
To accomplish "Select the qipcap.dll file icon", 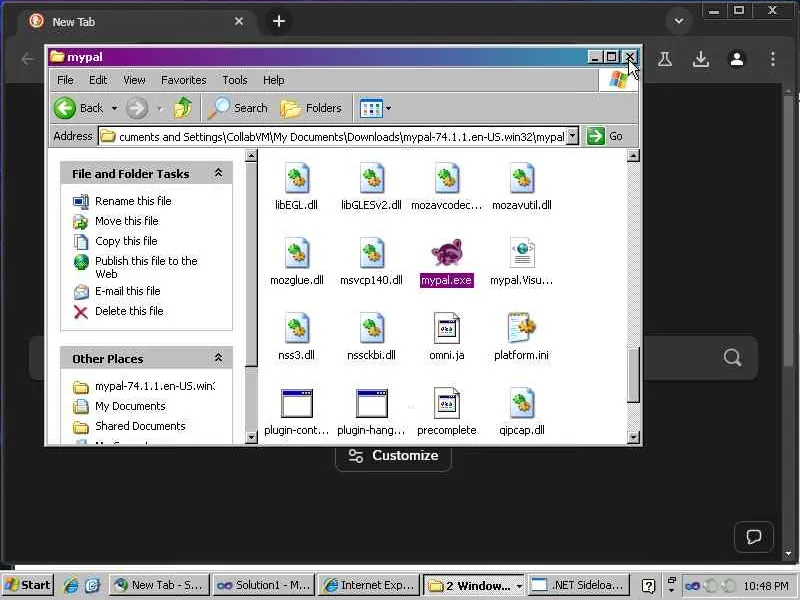I will point(521,403).
